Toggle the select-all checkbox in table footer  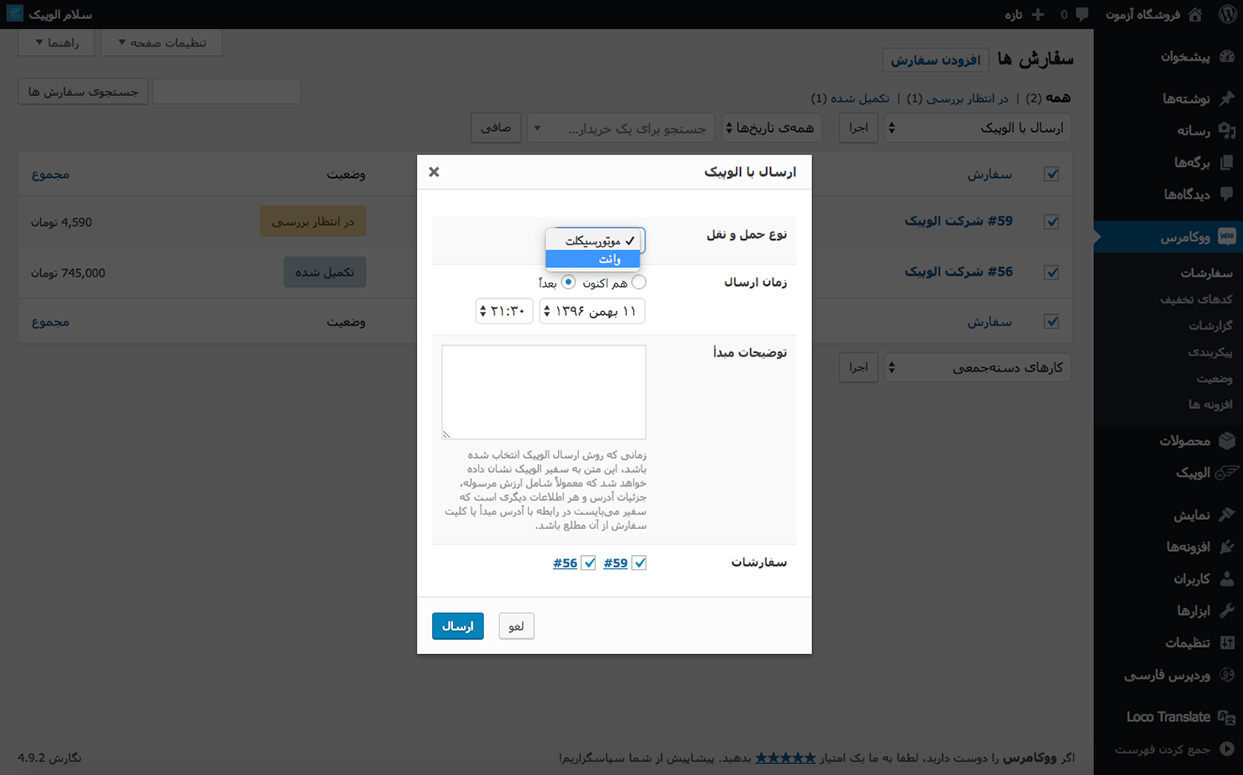[1051, 322]
